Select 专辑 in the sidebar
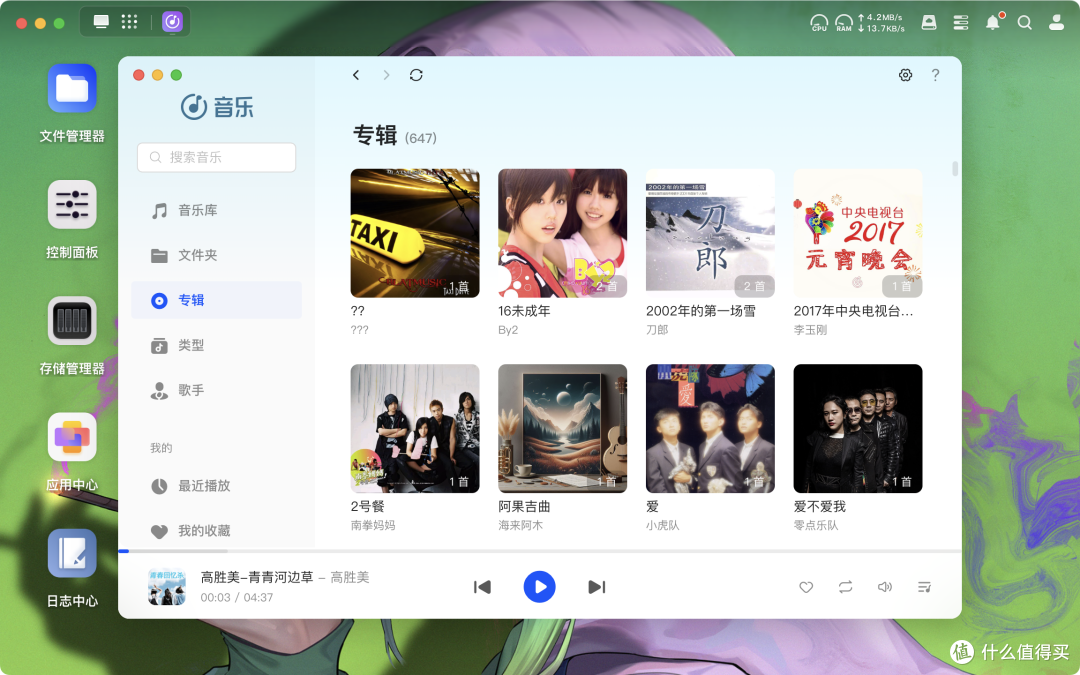The width and height of the screenshot is (1080, 675). coord(216,300)
